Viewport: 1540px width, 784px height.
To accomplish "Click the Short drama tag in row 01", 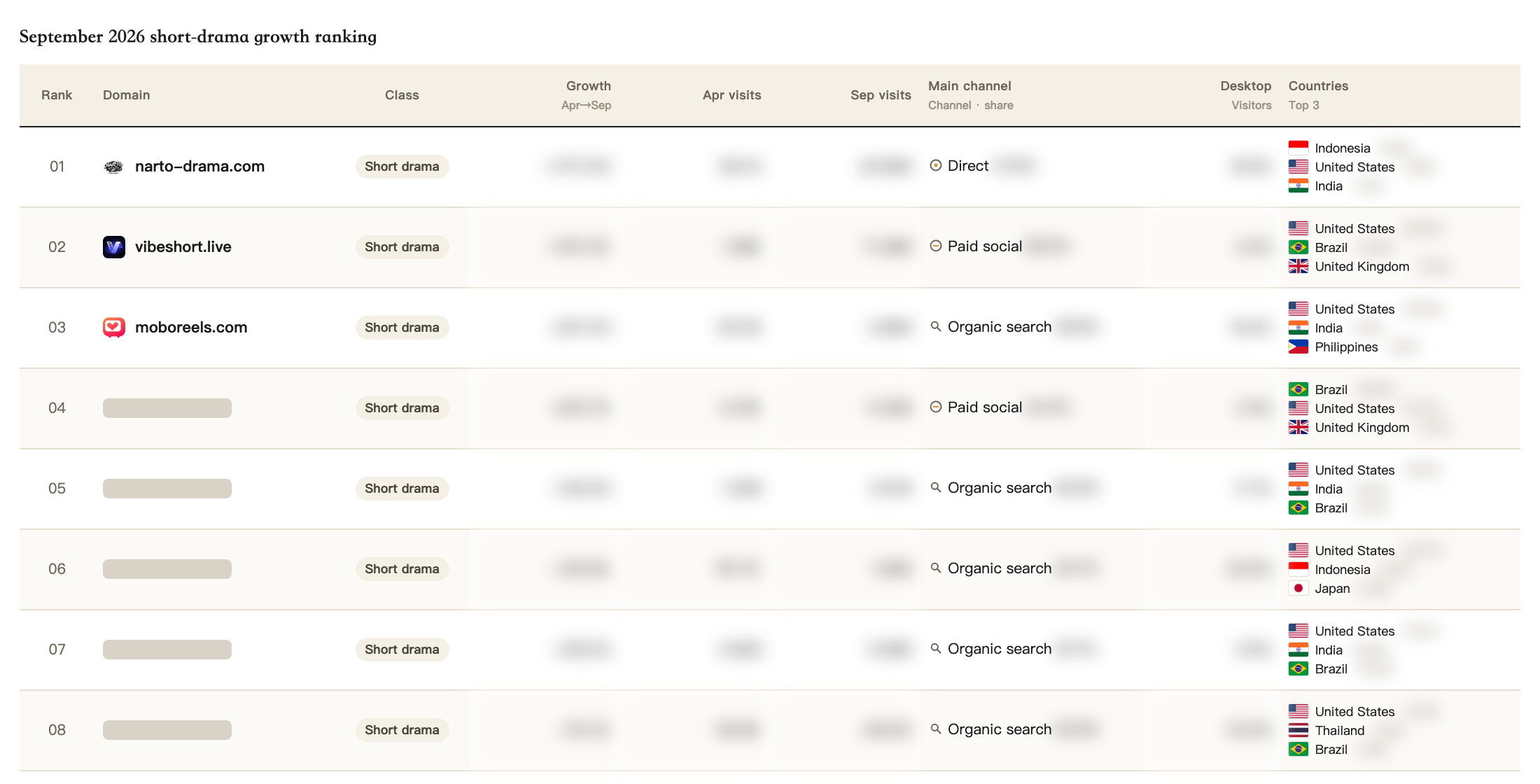I will tap(402, 167).
